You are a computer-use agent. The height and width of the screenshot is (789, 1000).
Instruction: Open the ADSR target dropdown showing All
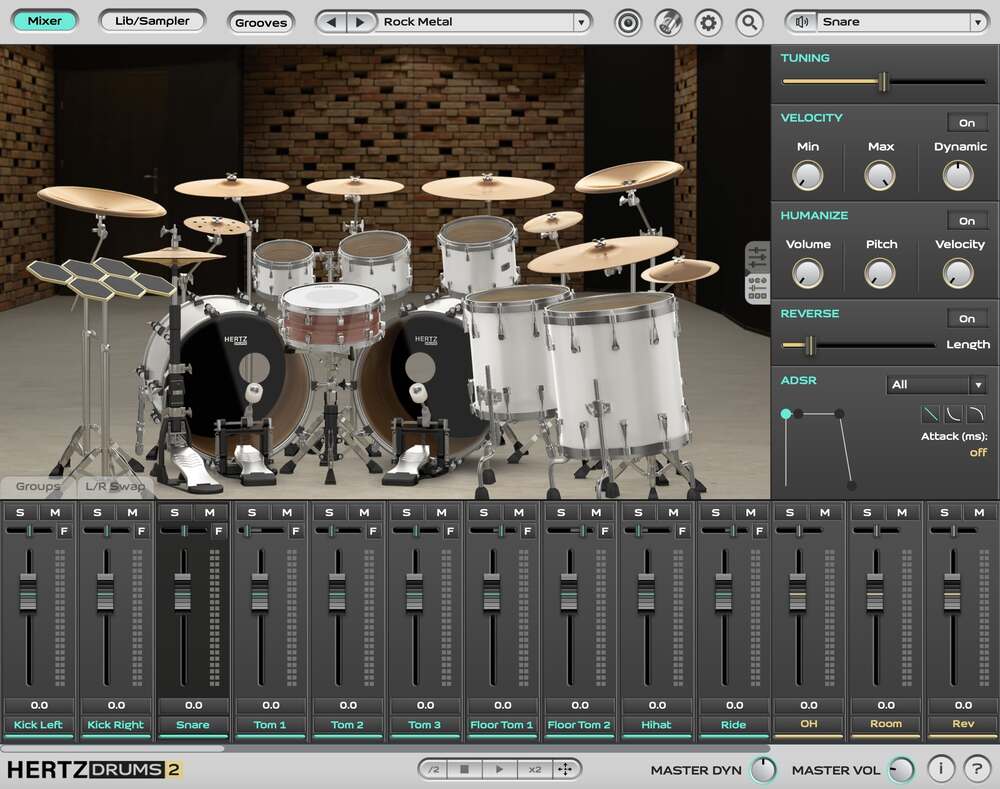pyautogui.click(x=935, y=384)
